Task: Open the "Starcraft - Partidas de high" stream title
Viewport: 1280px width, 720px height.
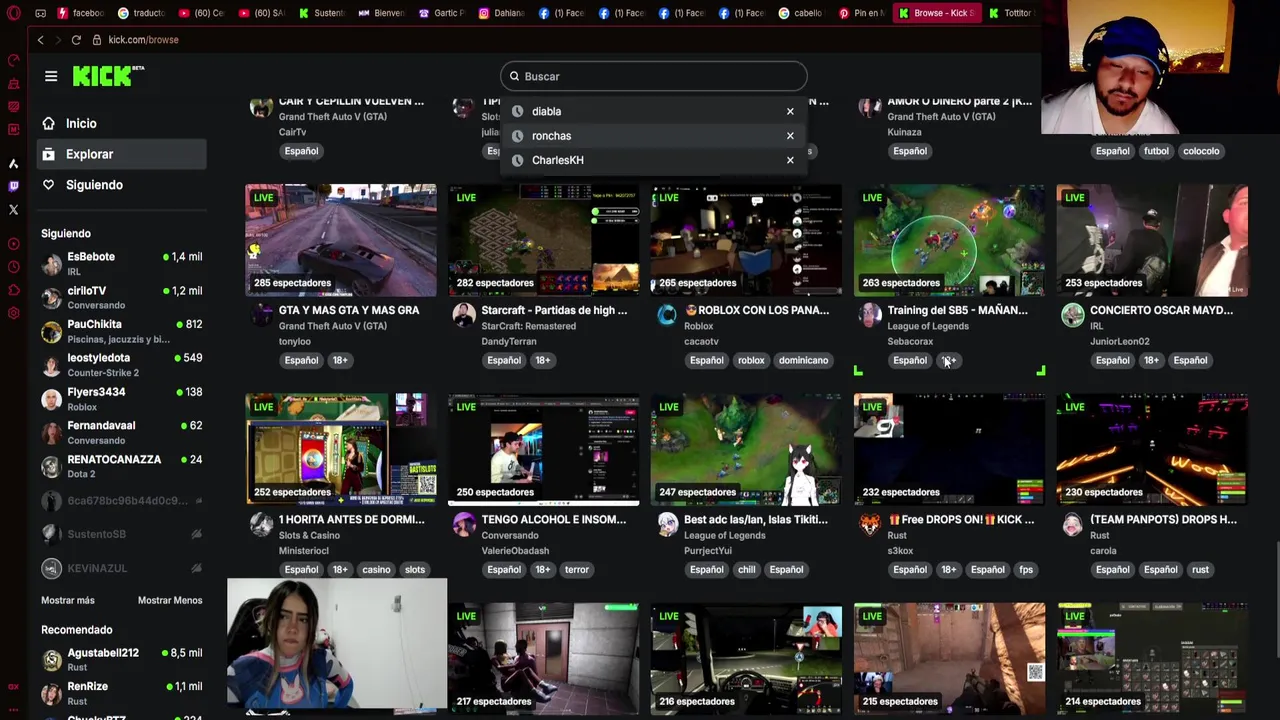Action: 554,310
